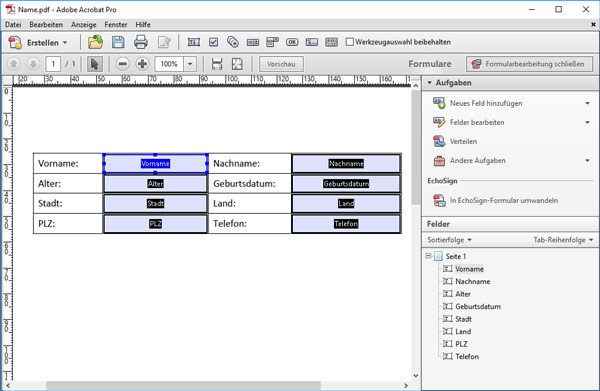Click Verteilen in tasks panel
This screenshot has width=600, height=391.
(463, 142)
